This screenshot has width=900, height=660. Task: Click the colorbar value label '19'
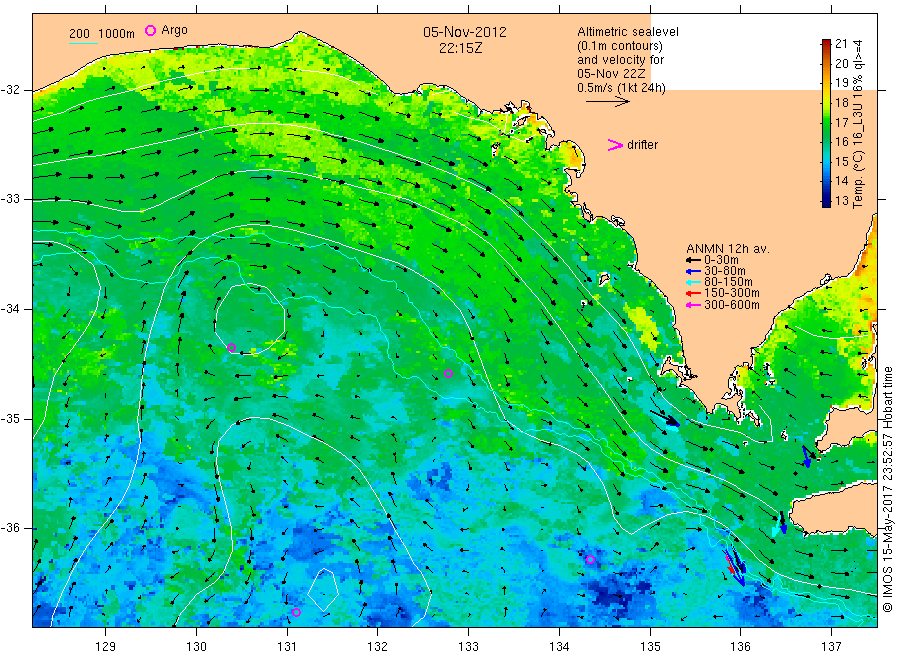coord(841,83)
